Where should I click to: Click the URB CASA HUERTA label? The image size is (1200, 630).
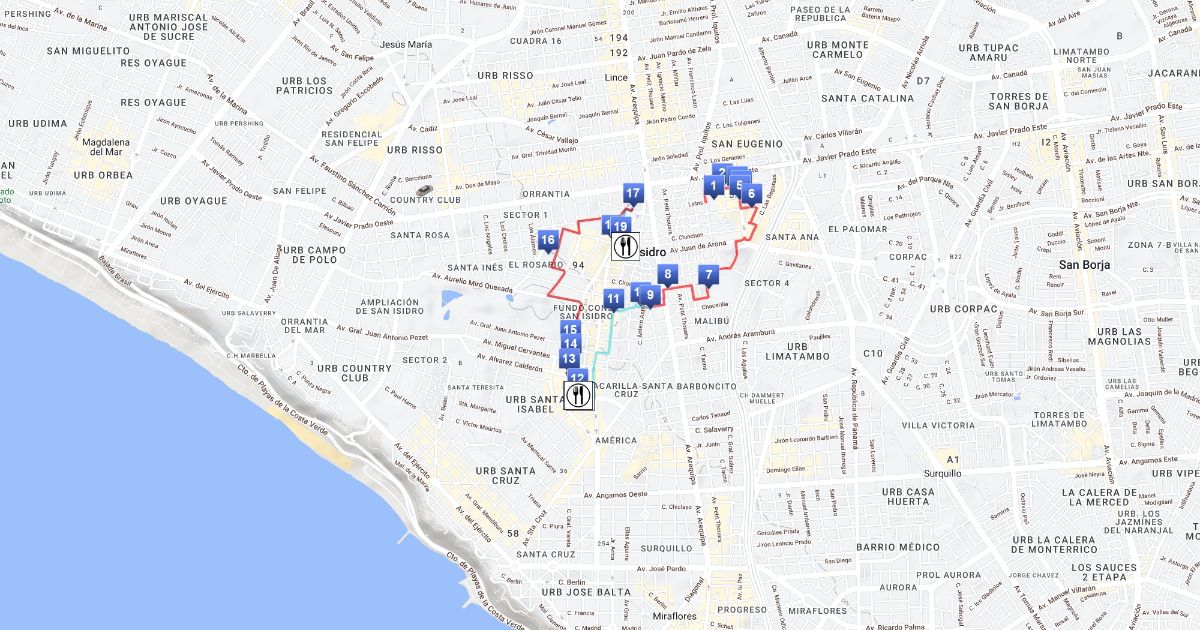(x=908, y=497)
